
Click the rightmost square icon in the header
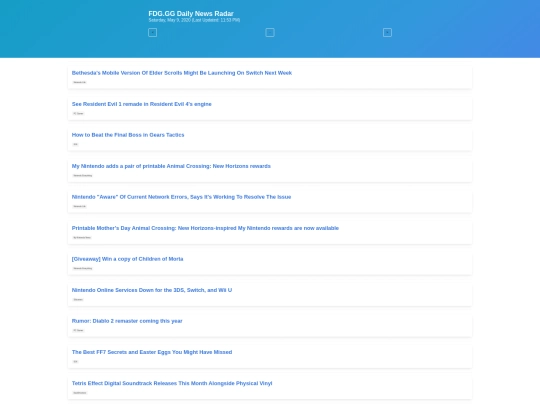tap(387, 33)
